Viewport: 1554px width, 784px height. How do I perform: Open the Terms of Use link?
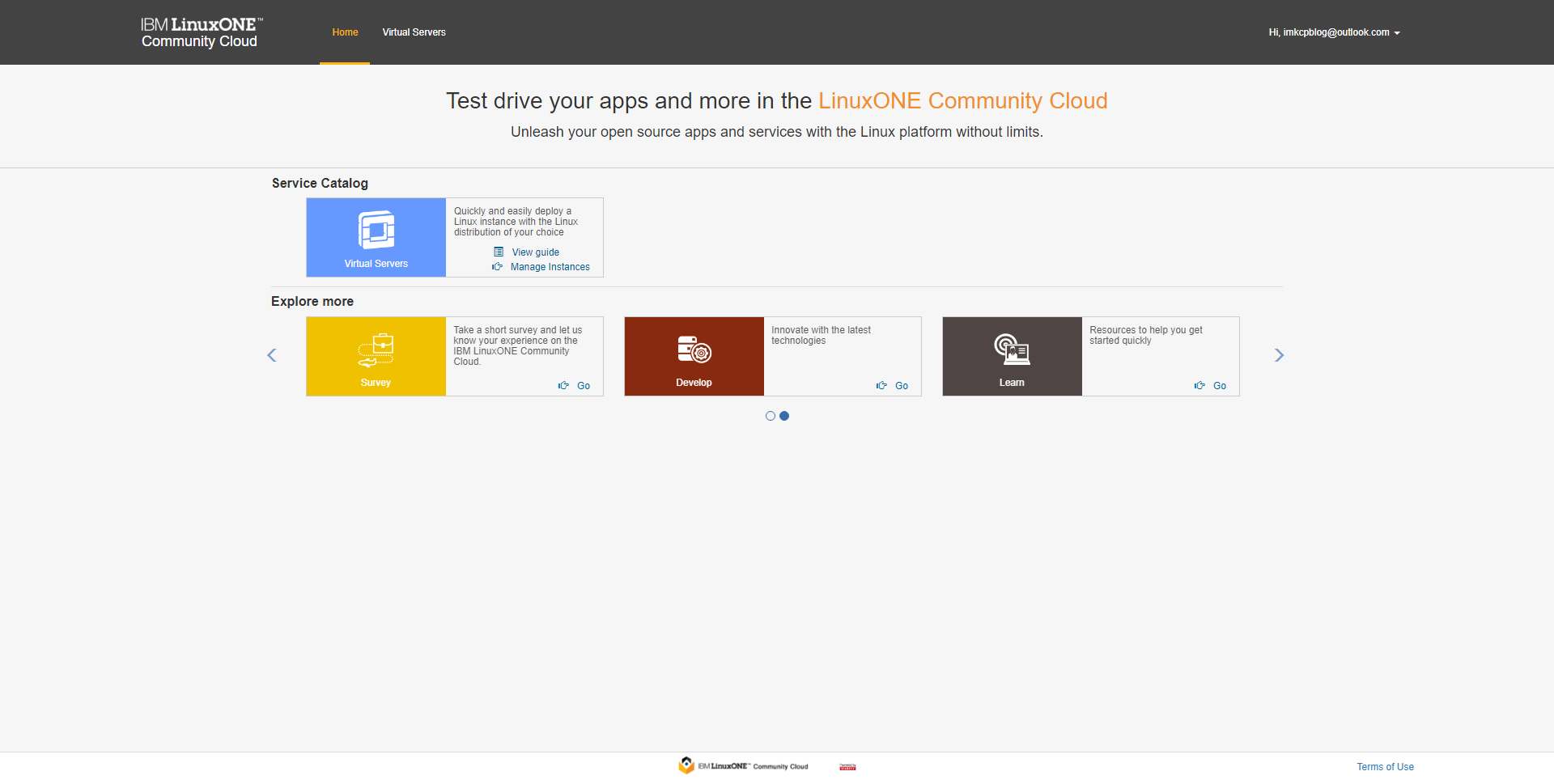[x=1386, y=767]
